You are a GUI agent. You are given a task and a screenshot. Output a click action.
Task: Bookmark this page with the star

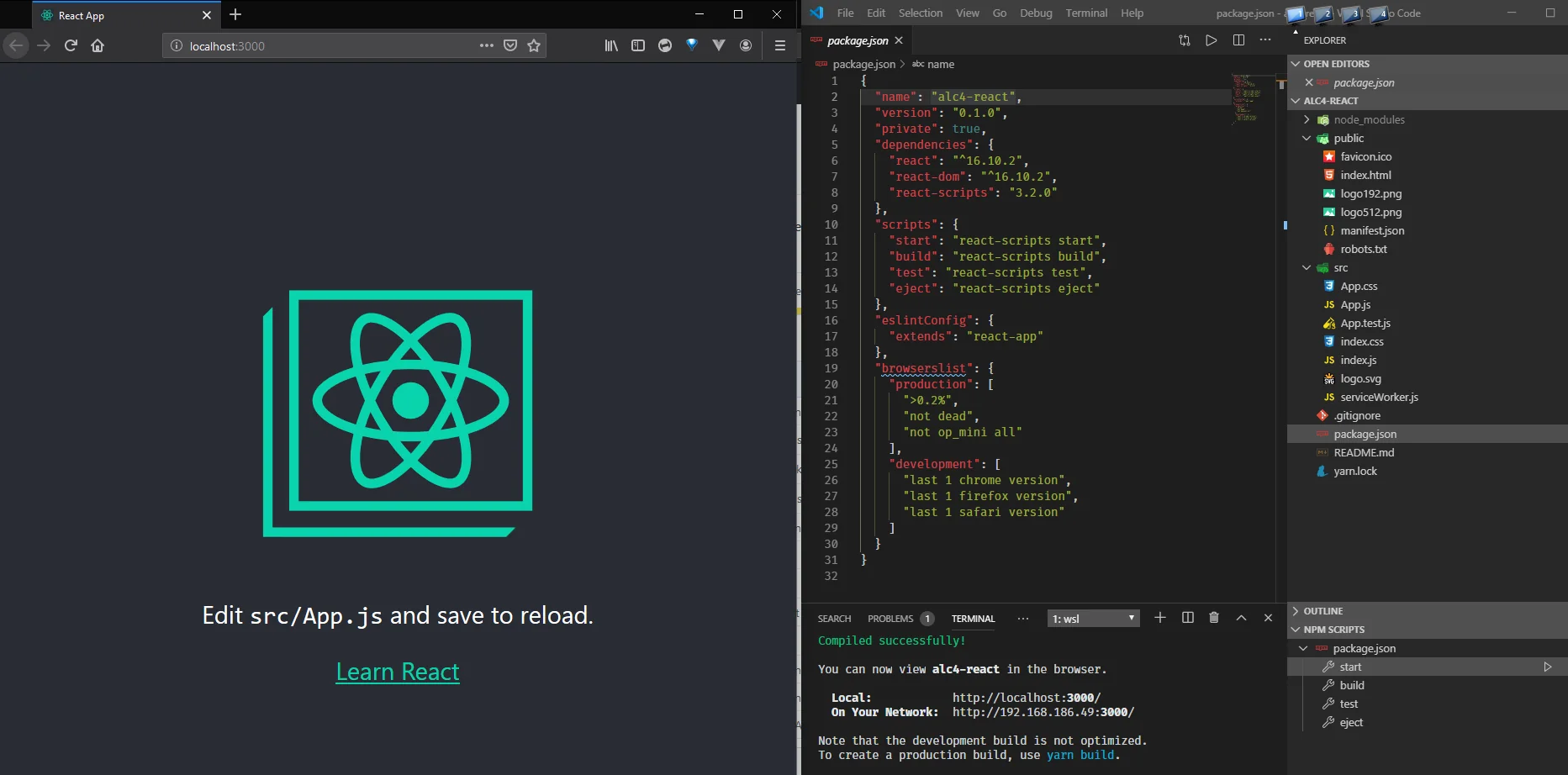pos(534,45)
